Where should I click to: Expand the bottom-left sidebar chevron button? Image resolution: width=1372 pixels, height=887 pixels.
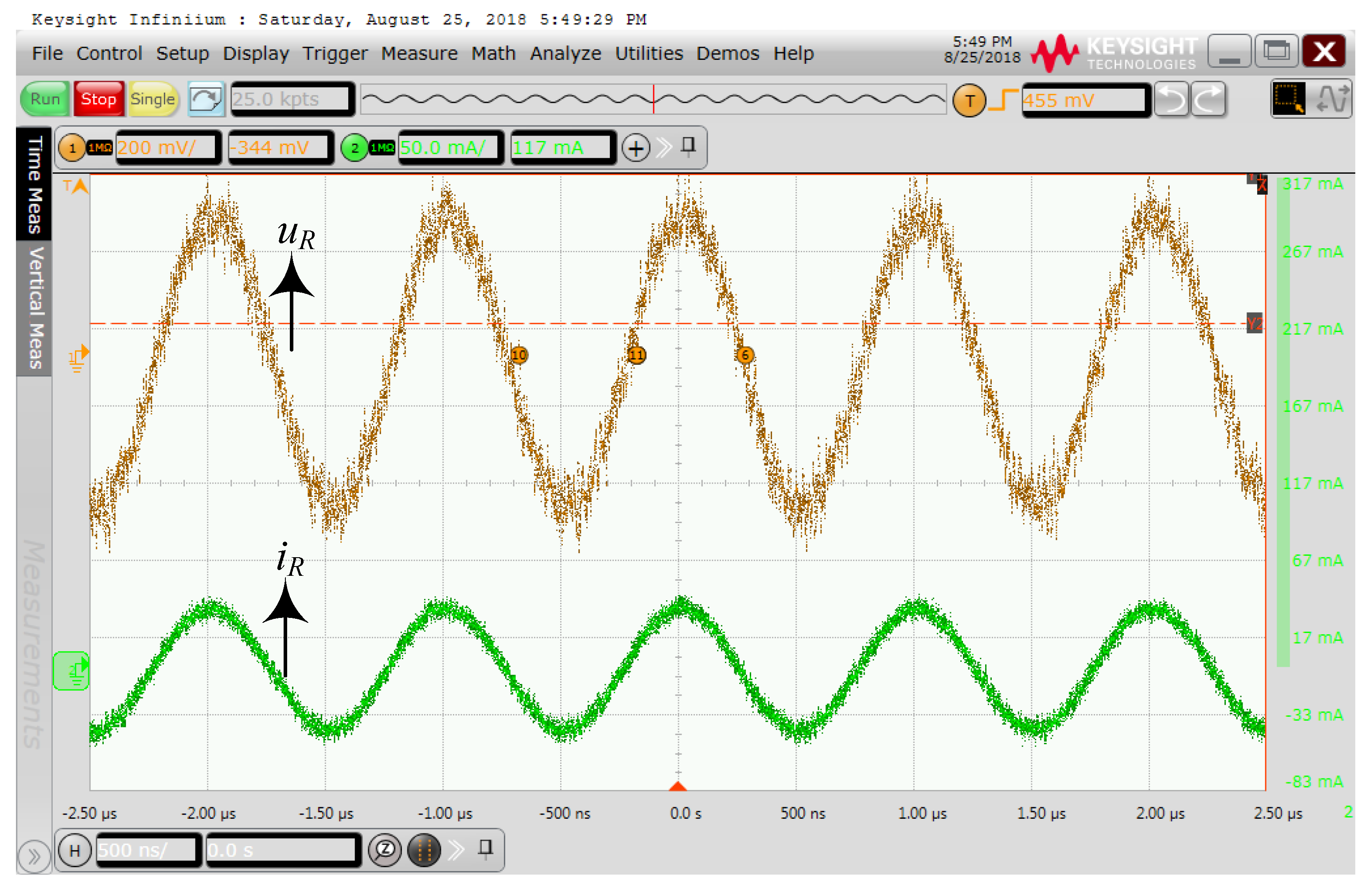(x=34, y=856)
